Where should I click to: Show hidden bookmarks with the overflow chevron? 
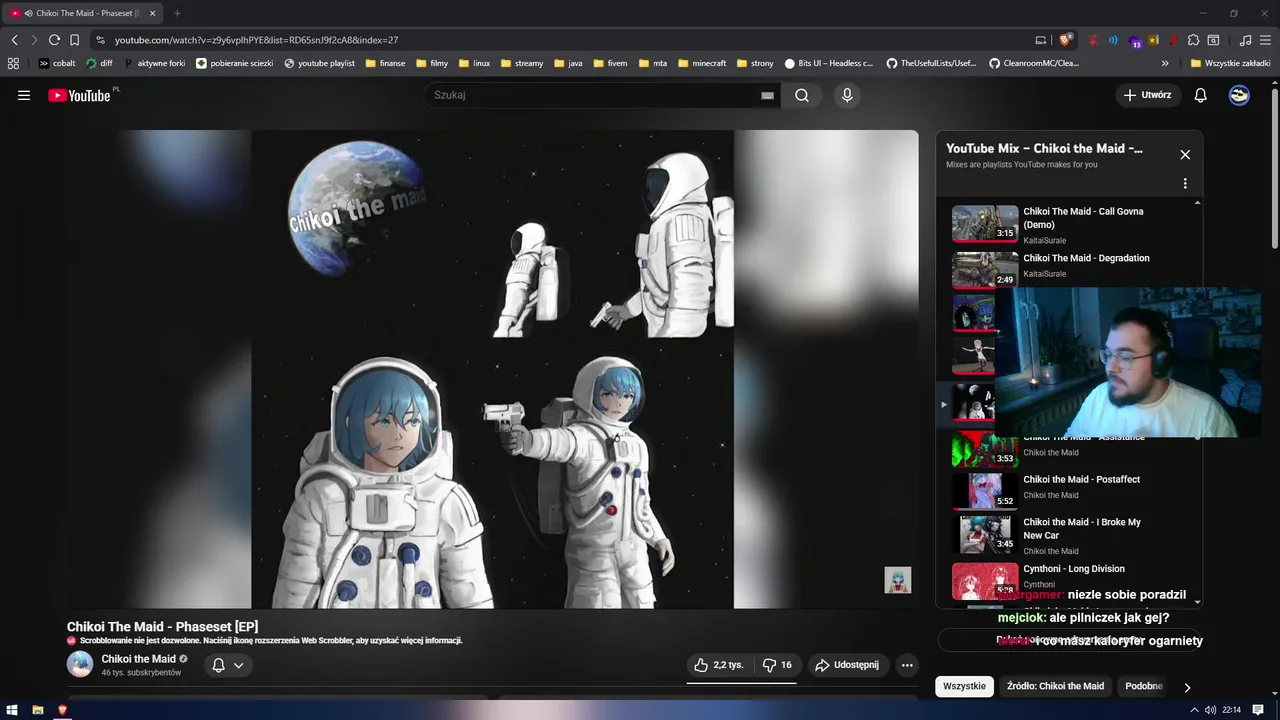click(1165, 63)
